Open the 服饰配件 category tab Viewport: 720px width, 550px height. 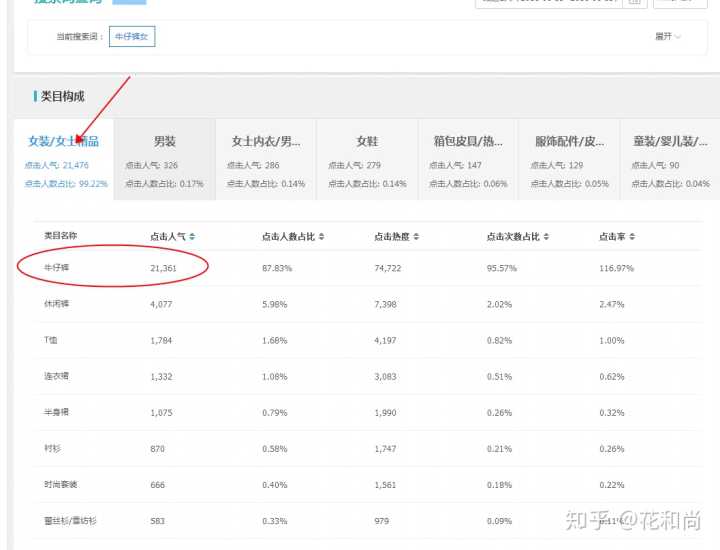point(569,142)
